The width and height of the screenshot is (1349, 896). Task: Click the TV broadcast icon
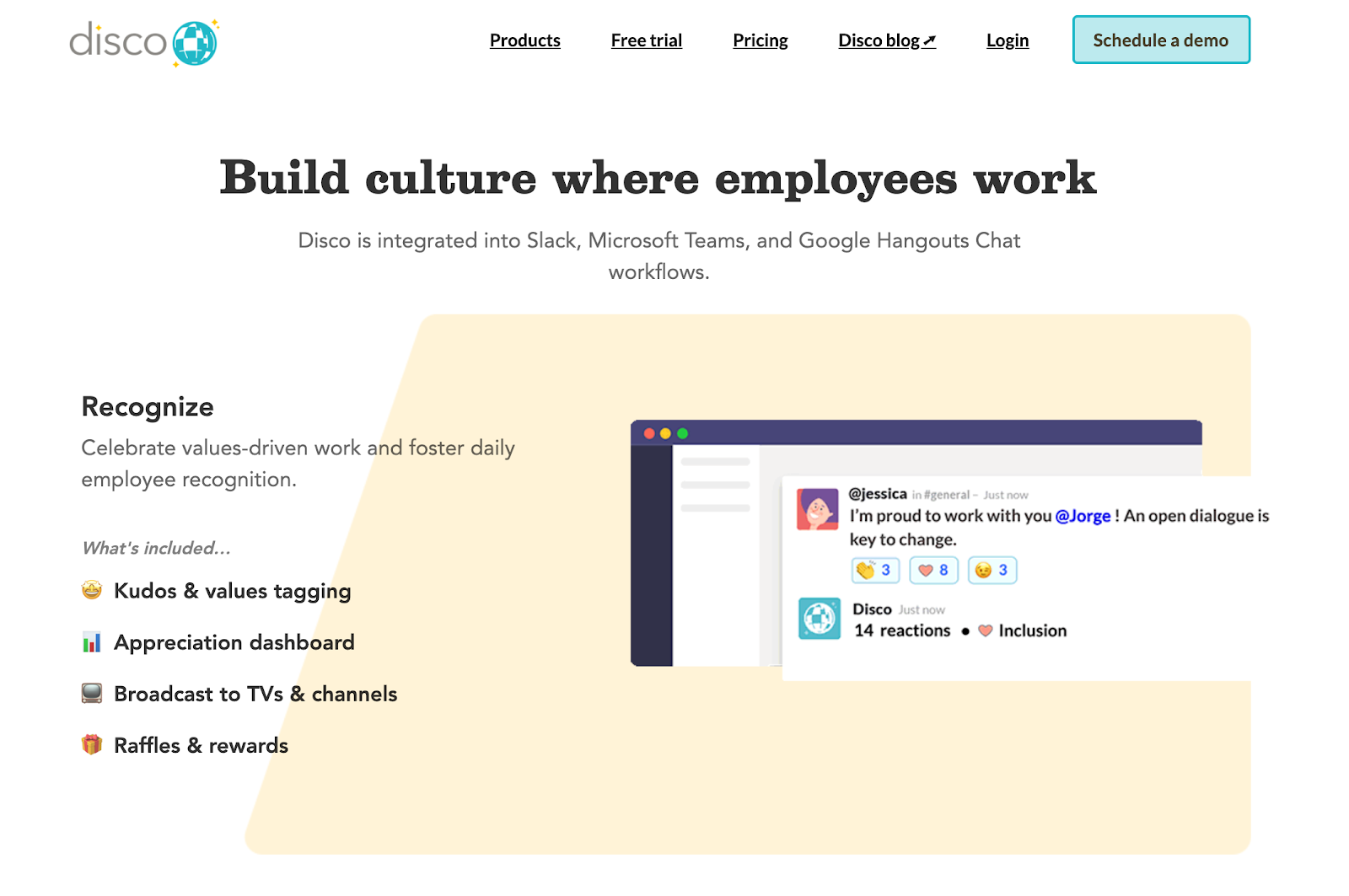[x=90, y=693]
